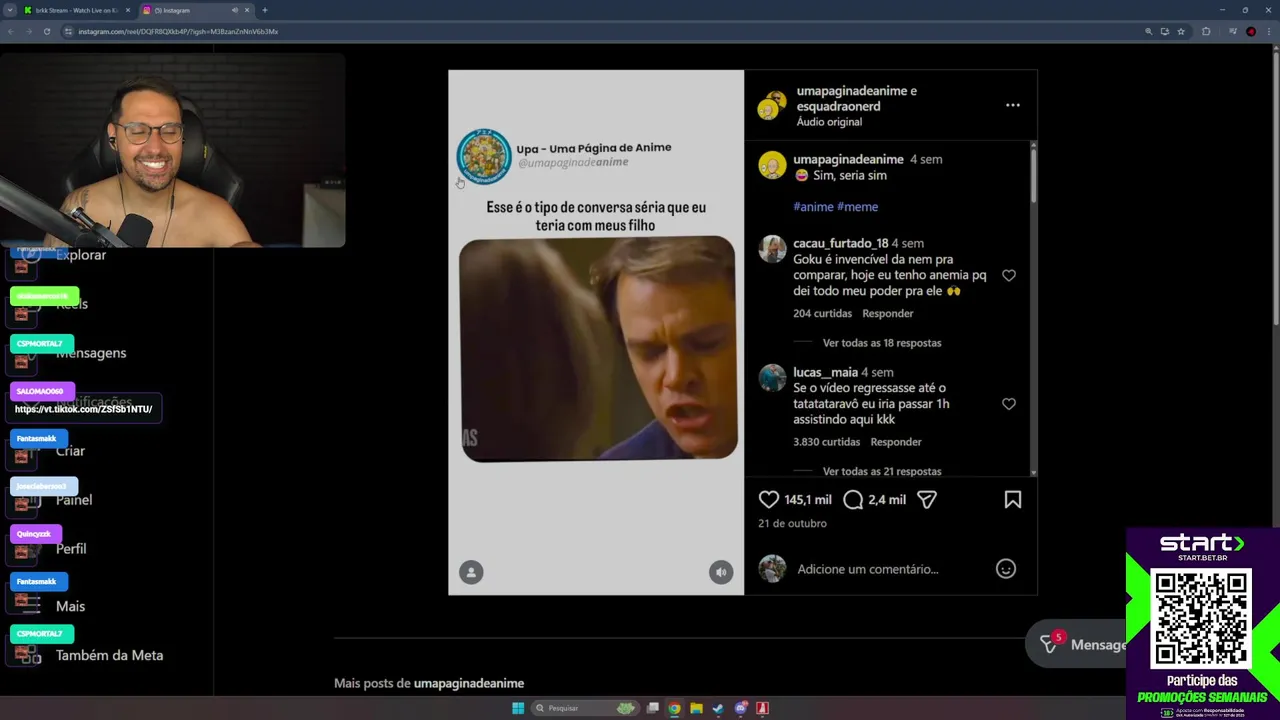Open Discord from taskbar
The height and width of the screenshot is (720, 1280).
(741, 708)
